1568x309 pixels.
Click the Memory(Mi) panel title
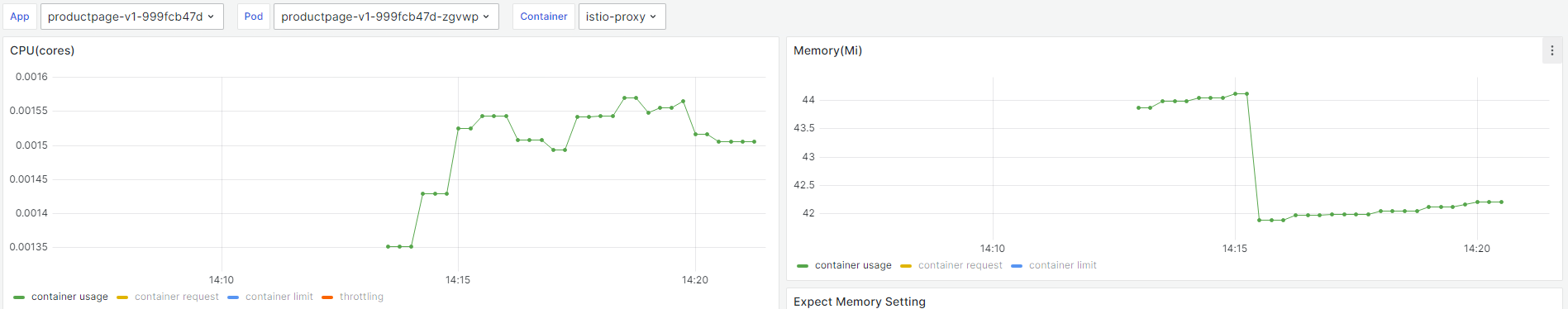tap(827, 50)
